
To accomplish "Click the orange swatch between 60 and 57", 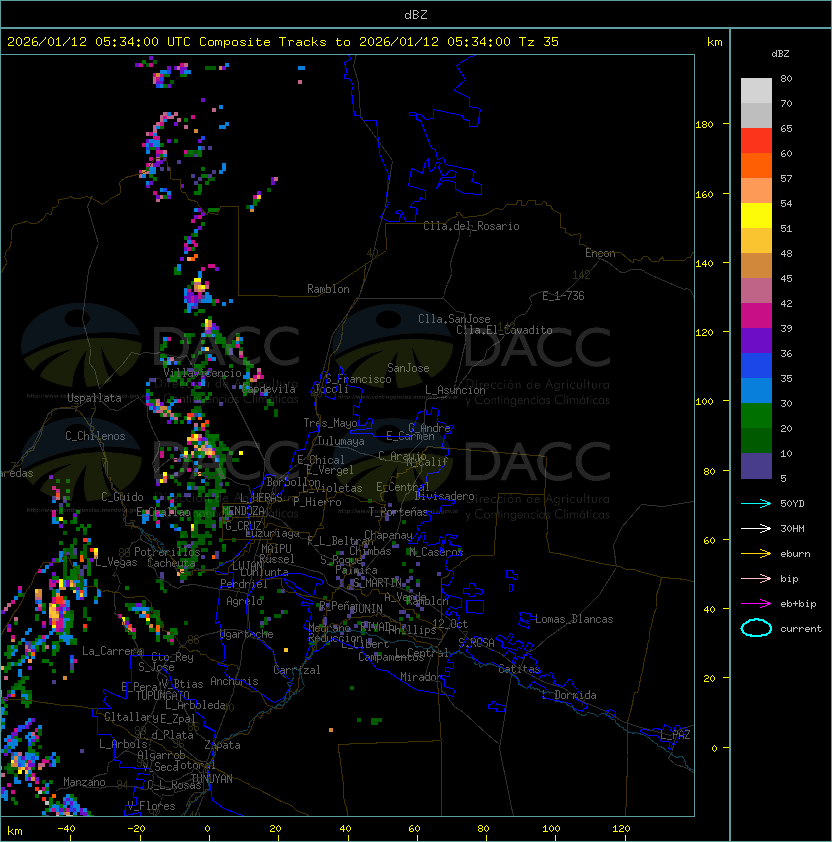I will click(x=756, y=165).
